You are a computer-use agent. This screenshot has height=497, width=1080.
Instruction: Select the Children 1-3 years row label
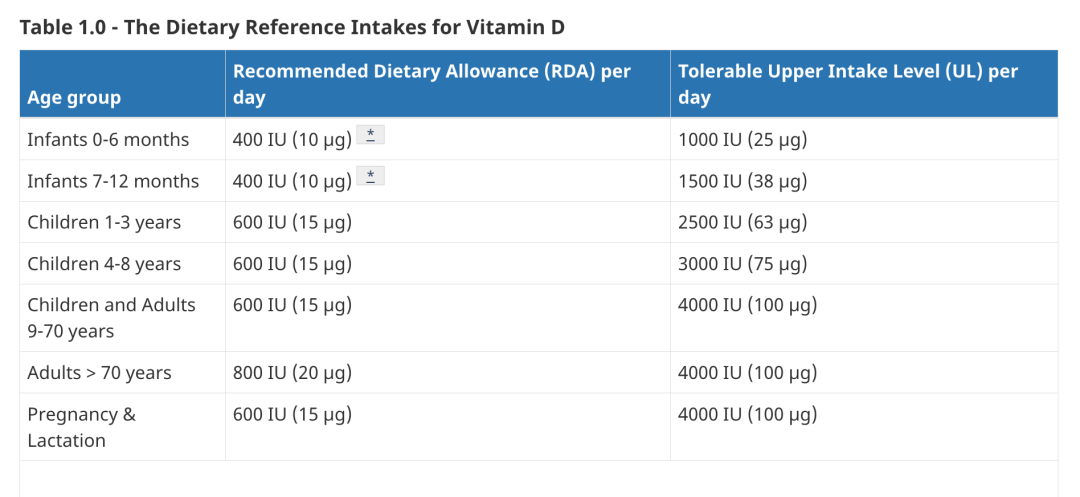(x=104, y=222)
